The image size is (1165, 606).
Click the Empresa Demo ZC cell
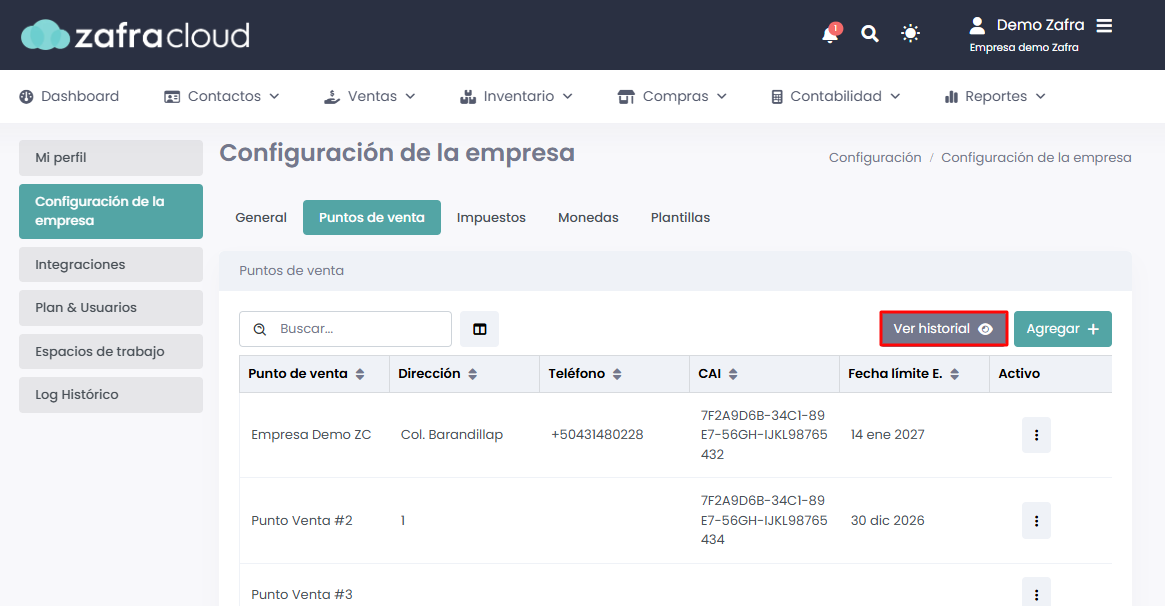(x=311, y=435)
